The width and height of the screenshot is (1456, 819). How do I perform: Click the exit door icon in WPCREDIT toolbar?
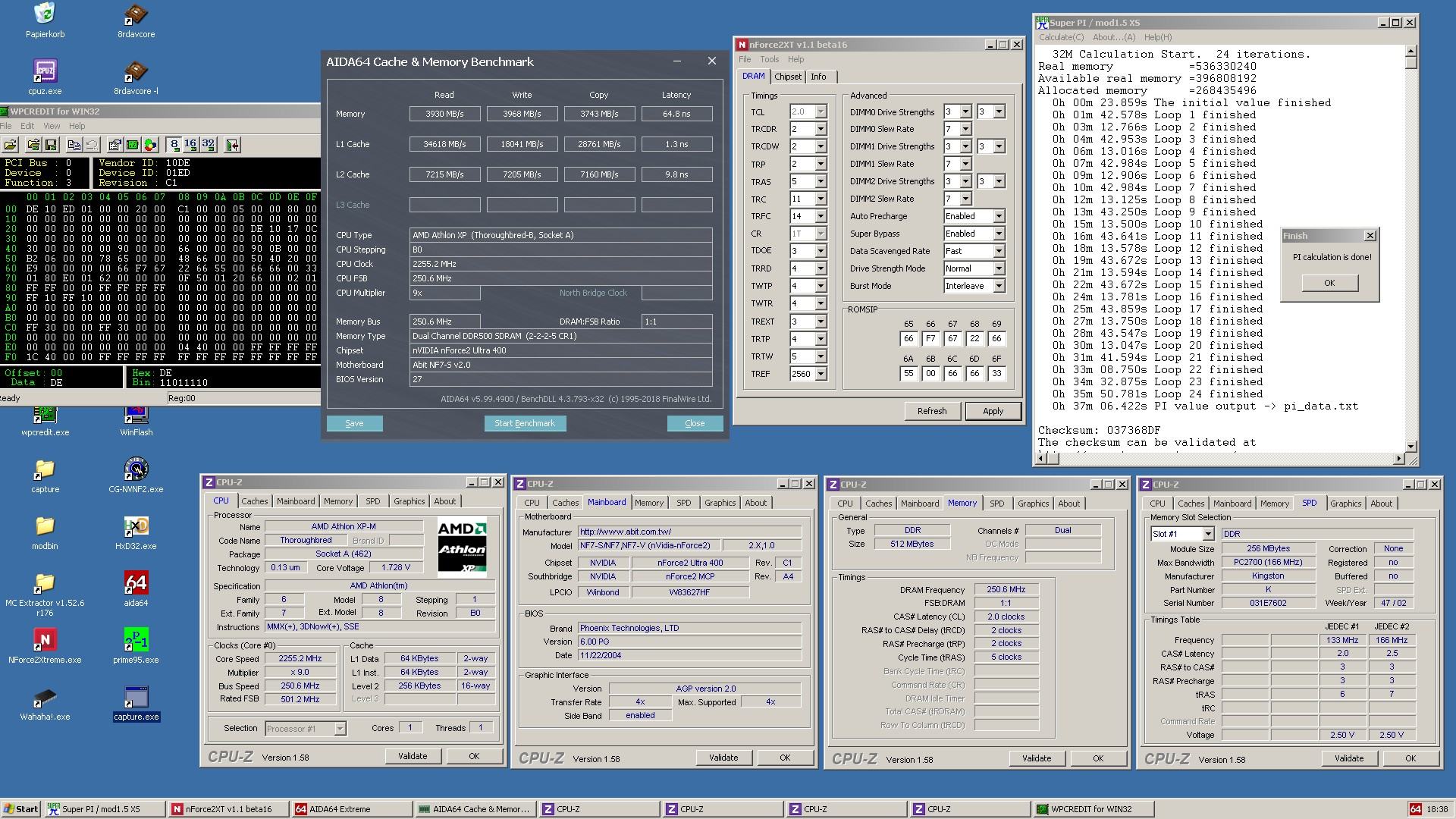(232, 145)
